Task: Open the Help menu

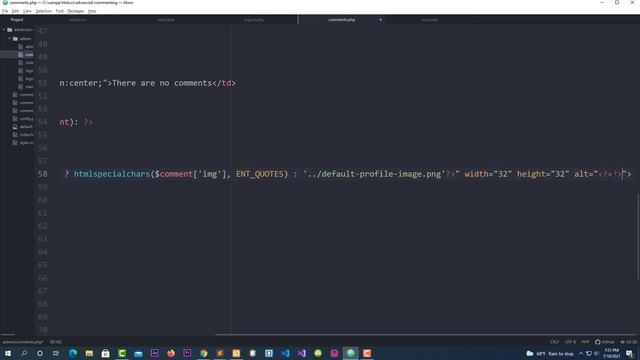Action: point(92,11)
